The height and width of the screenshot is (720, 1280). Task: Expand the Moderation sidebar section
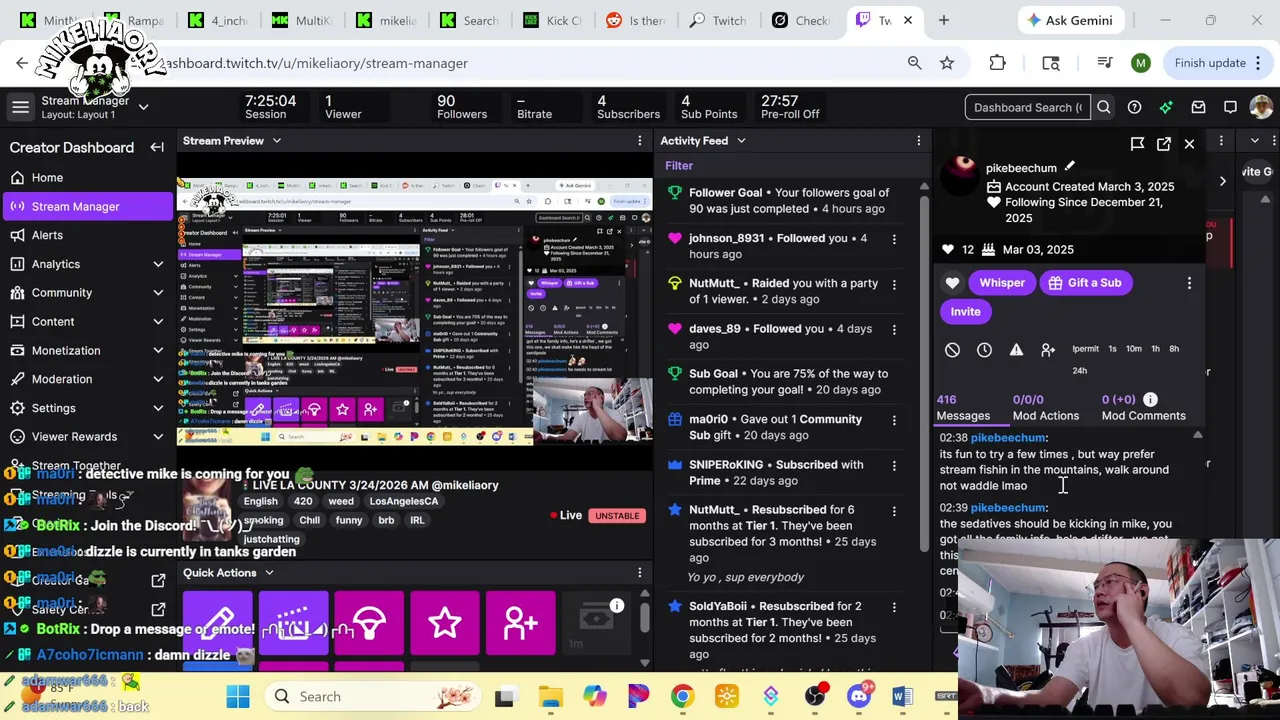click(x=158, y=379)
